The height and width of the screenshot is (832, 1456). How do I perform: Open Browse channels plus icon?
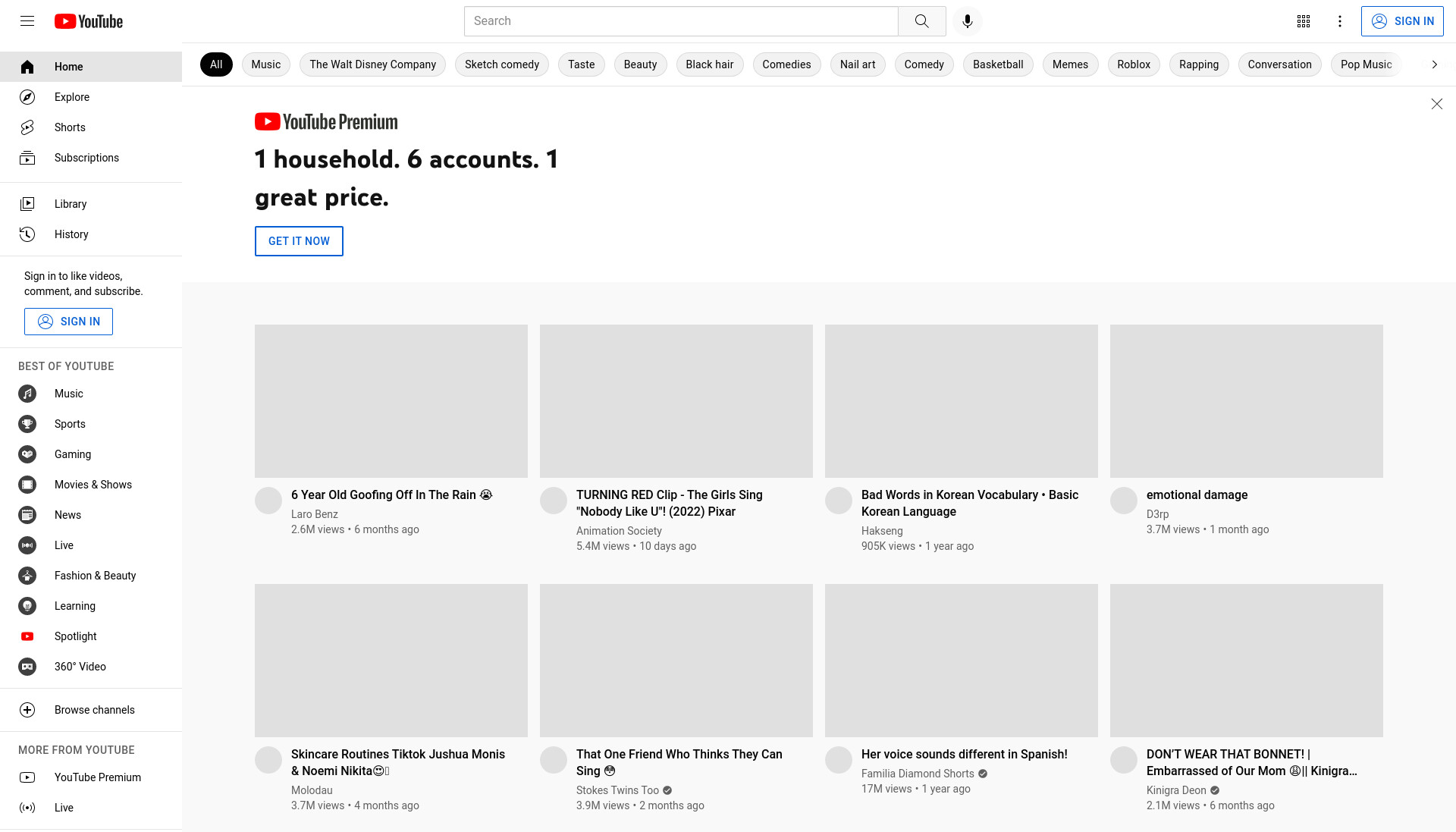tap(27, 710)
